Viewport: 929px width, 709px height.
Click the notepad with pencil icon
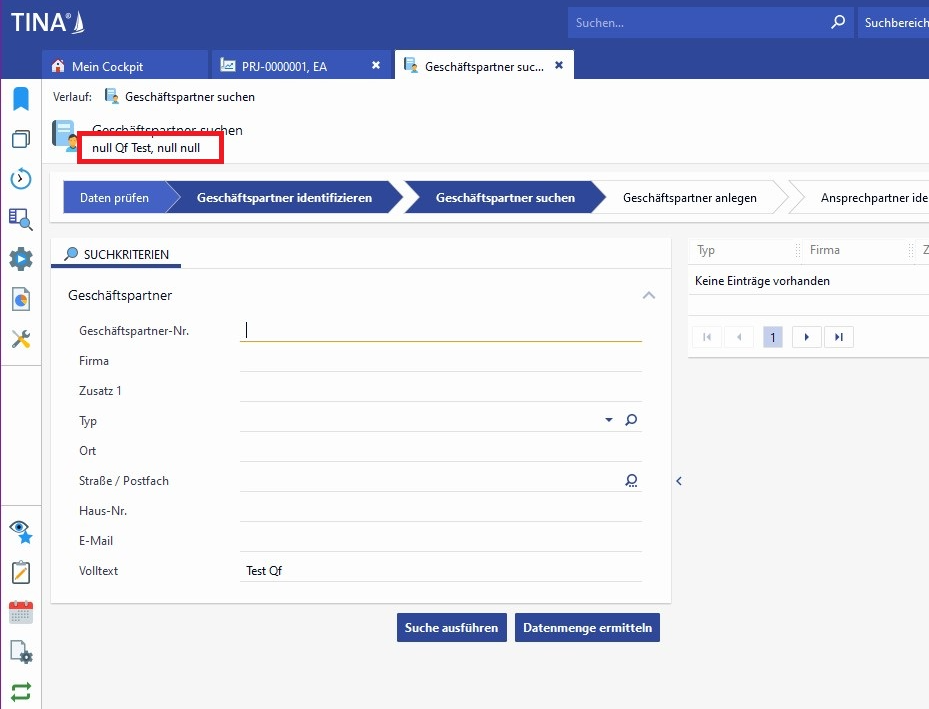(x=20, y=572)
